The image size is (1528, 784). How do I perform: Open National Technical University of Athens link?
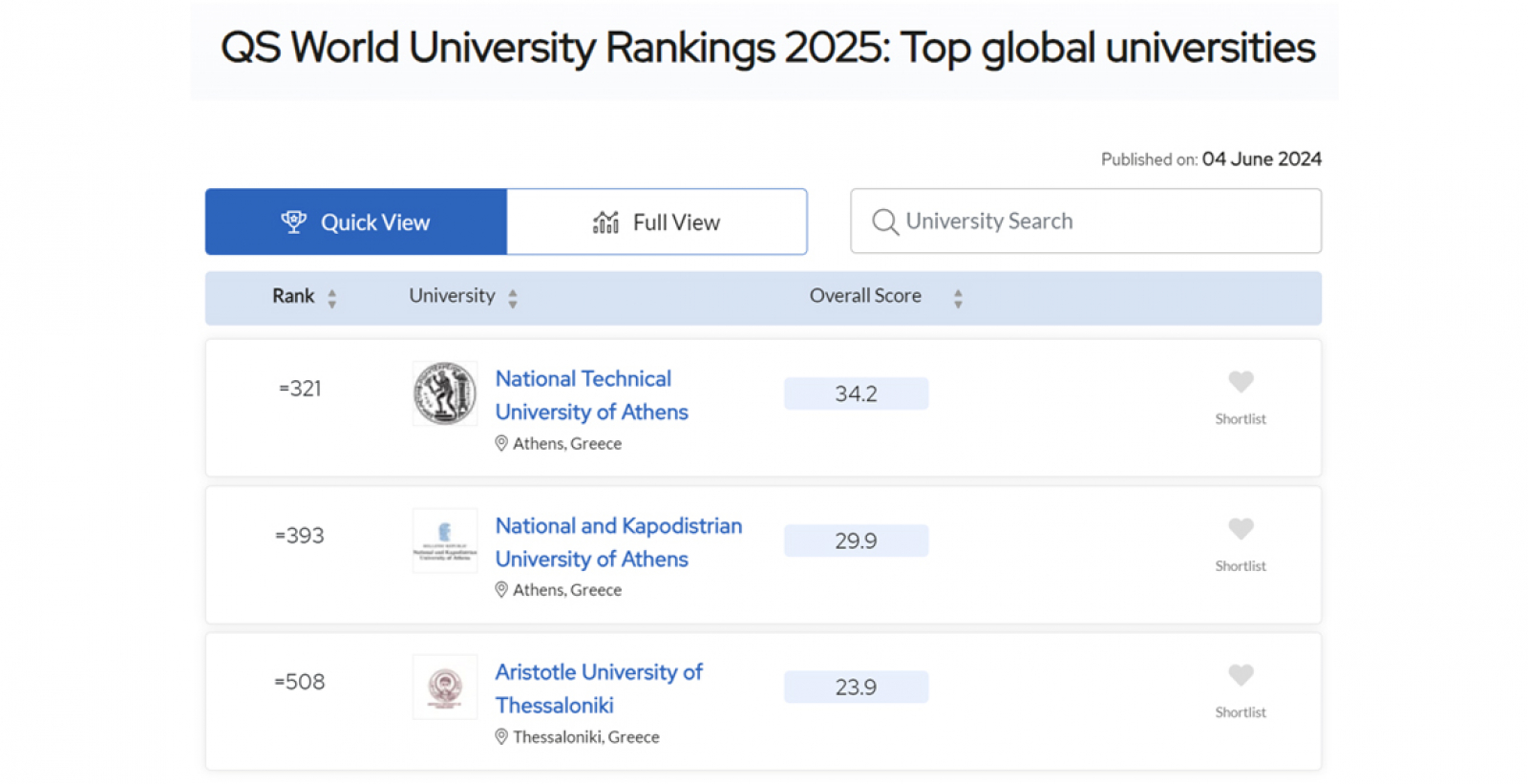[x=591, y=395]
